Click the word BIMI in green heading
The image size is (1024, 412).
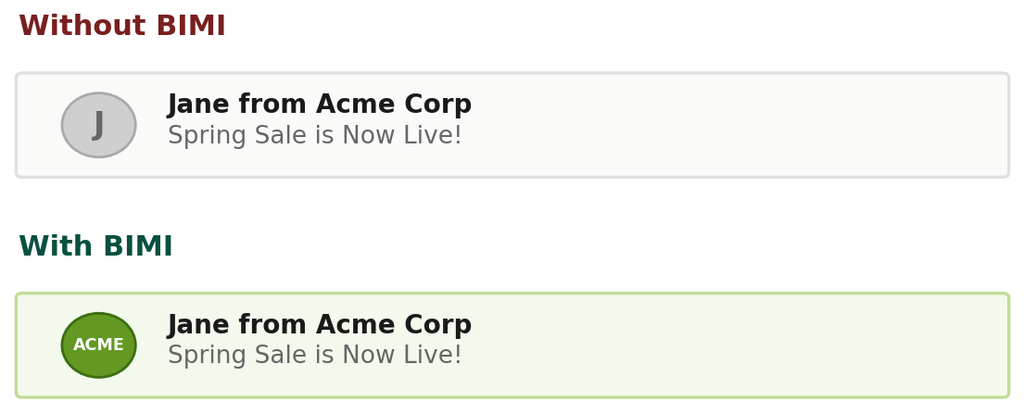point(138,246)
